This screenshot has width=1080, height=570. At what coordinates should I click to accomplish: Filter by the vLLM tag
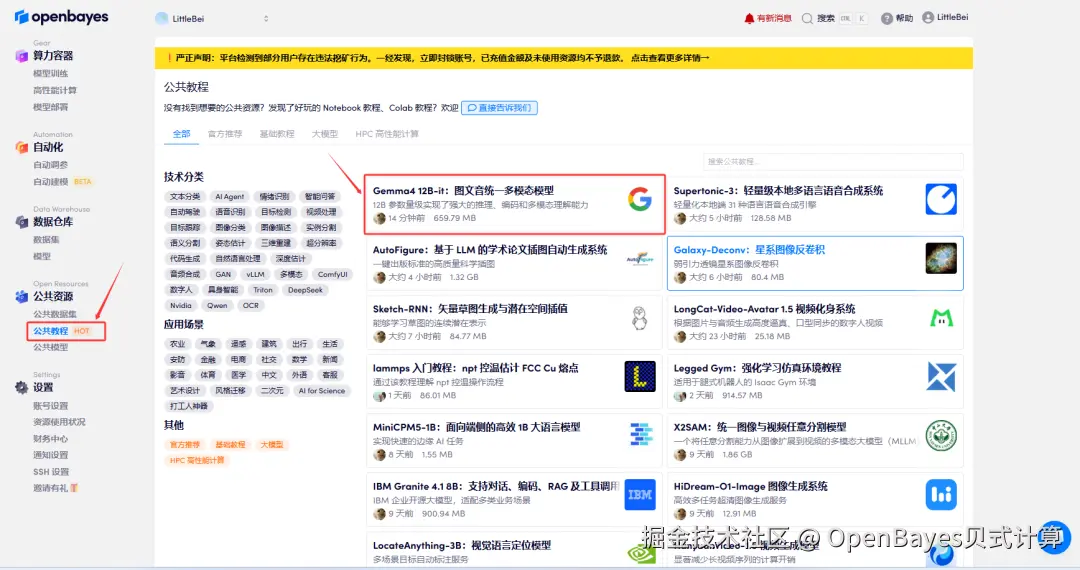click(256, 275)
